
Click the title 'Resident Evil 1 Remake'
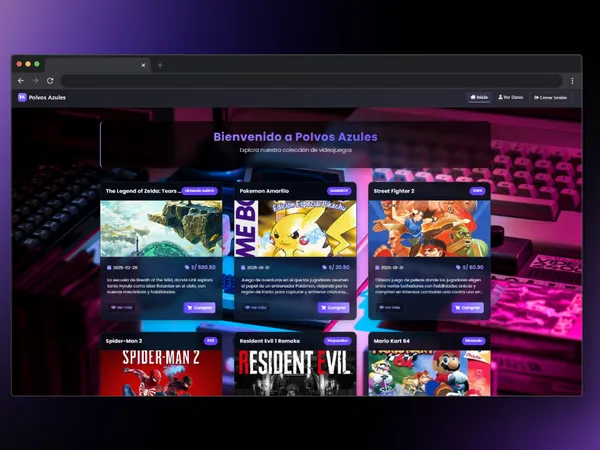[x=270, y=341]
